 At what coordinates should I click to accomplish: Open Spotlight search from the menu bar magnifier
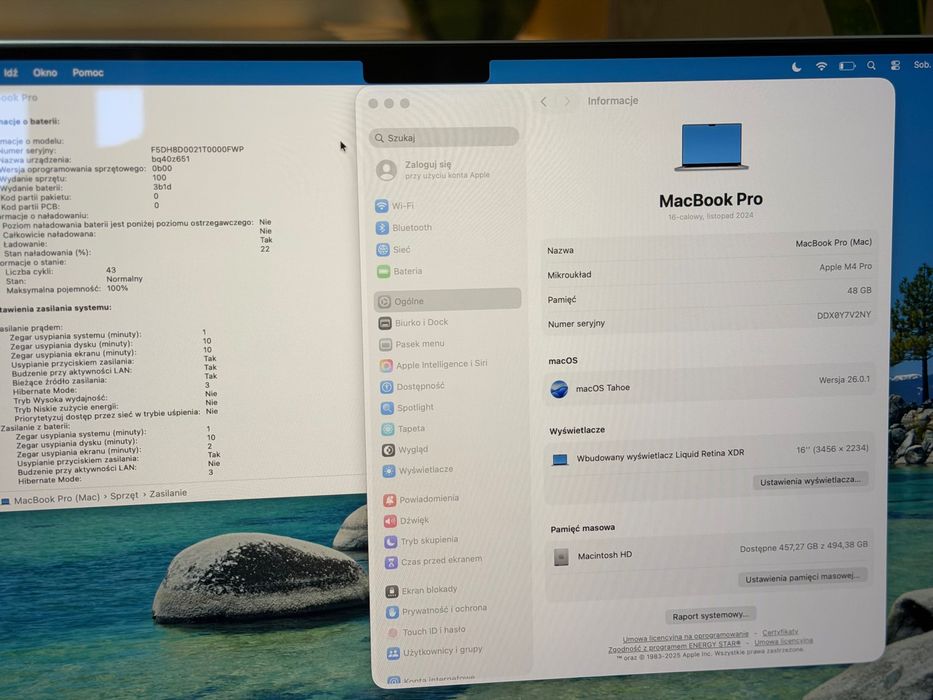(871, 65)
